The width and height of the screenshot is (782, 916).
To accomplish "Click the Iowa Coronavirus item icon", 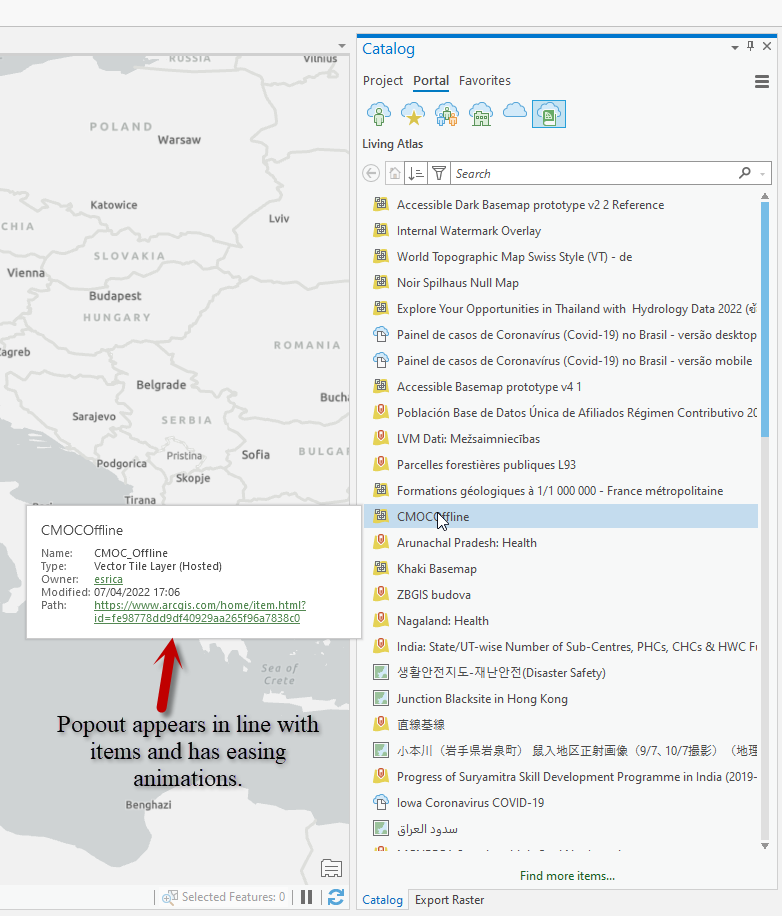I will [x=381, y=802].
